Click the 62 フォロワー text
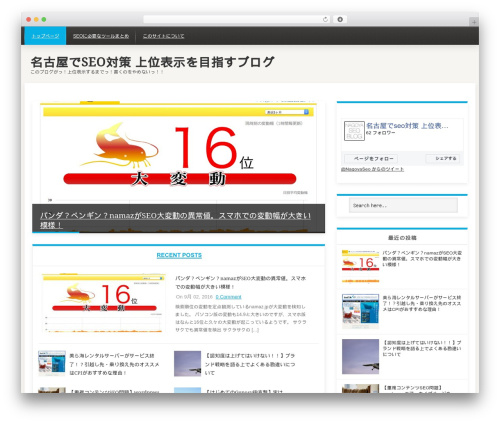Screen dimensions: 500x423 pyautogui.click(x=380, y=133)
